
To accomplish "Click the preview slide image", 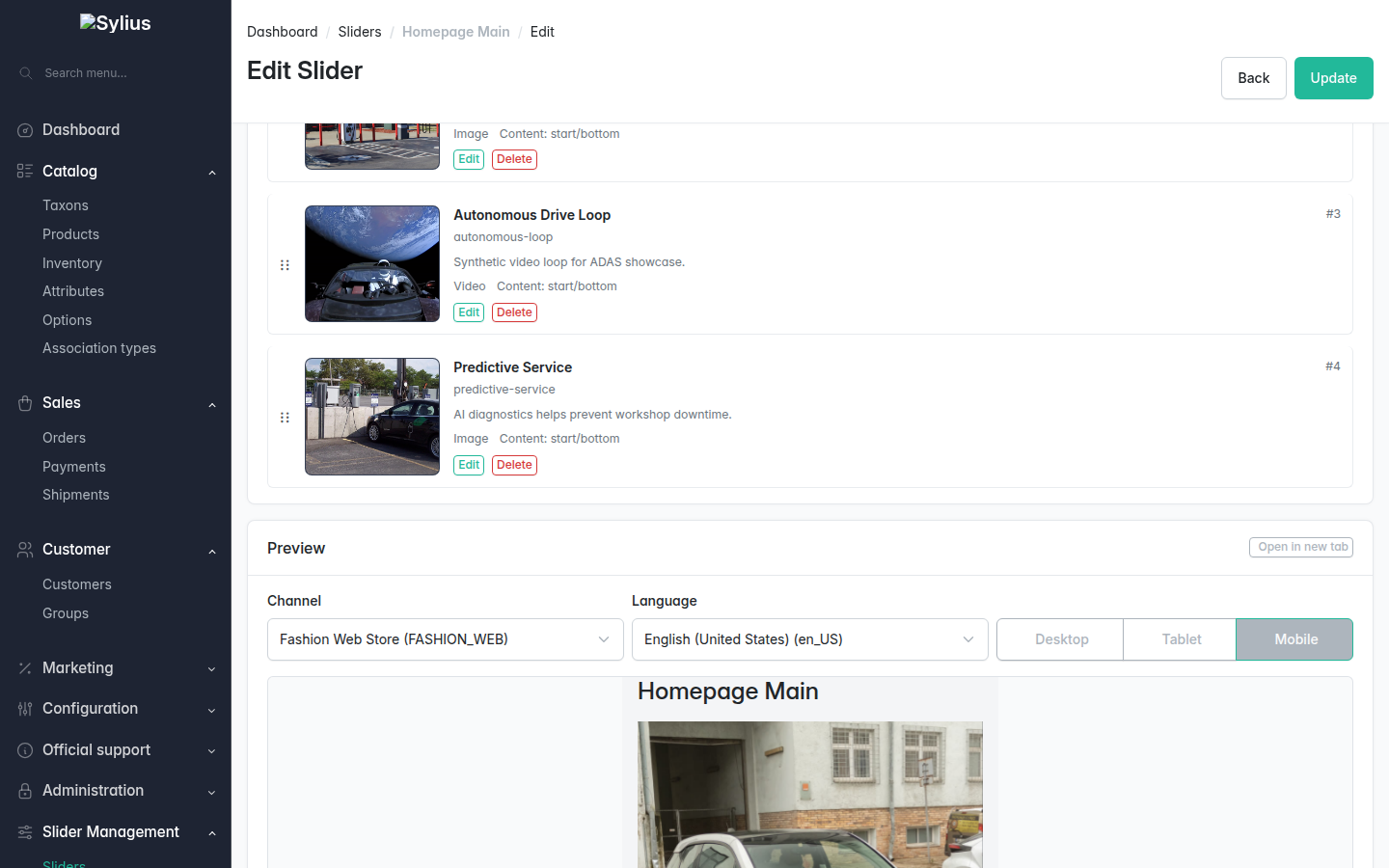I will click(x=810, y=795).
